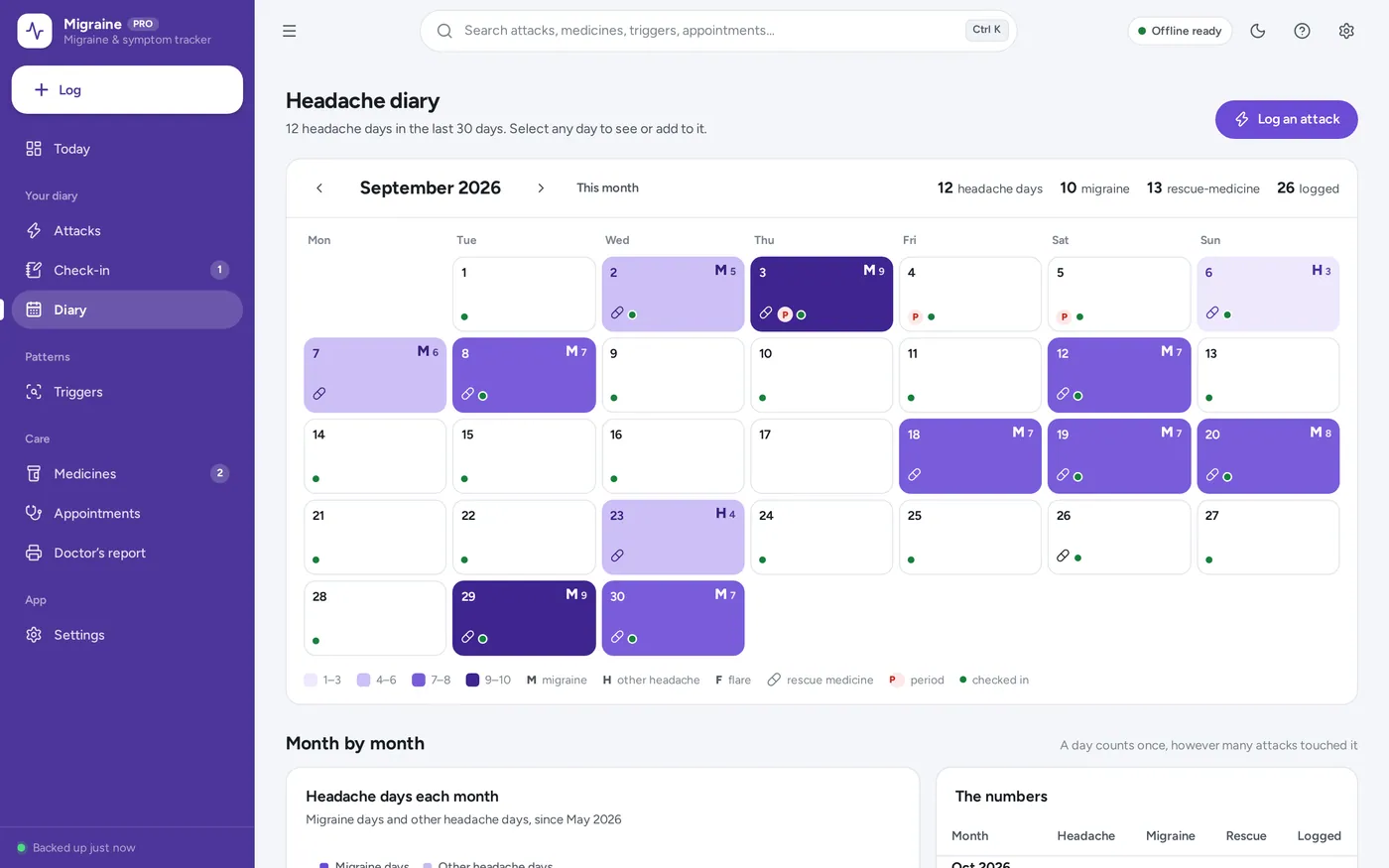Open help via the question mark icon
Screen dimensions: 1389x868
coord(1303,31)
